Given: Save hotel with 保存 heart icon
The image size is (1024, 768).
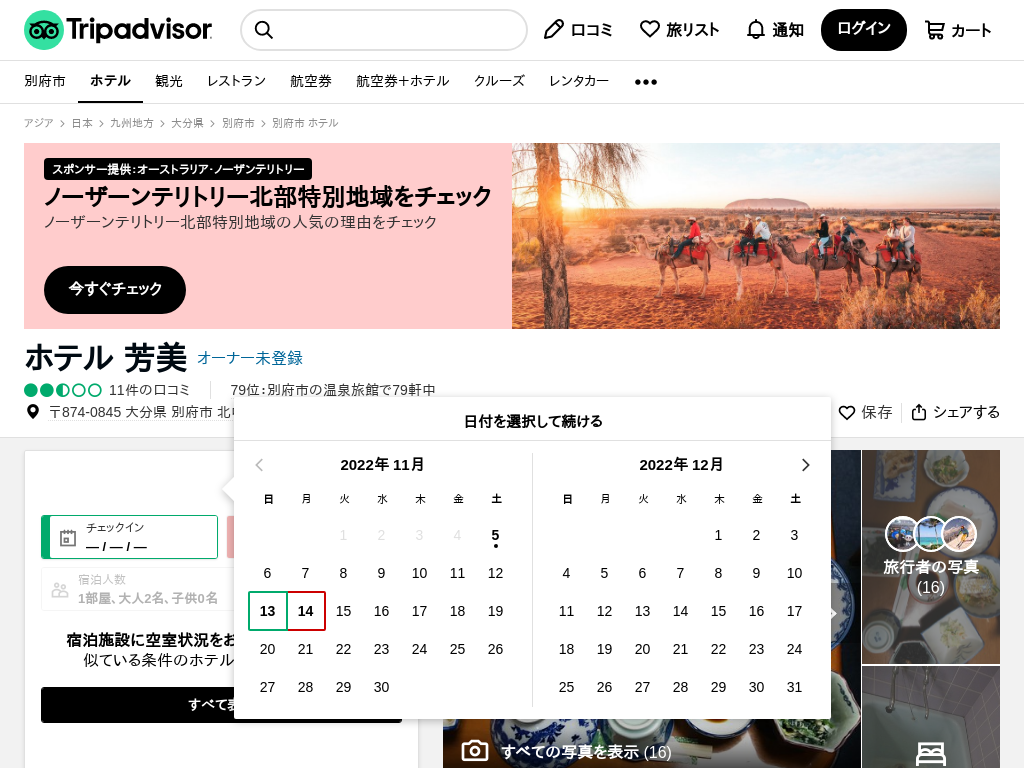Looking at the screenshot, I should (x=847, y=412).
